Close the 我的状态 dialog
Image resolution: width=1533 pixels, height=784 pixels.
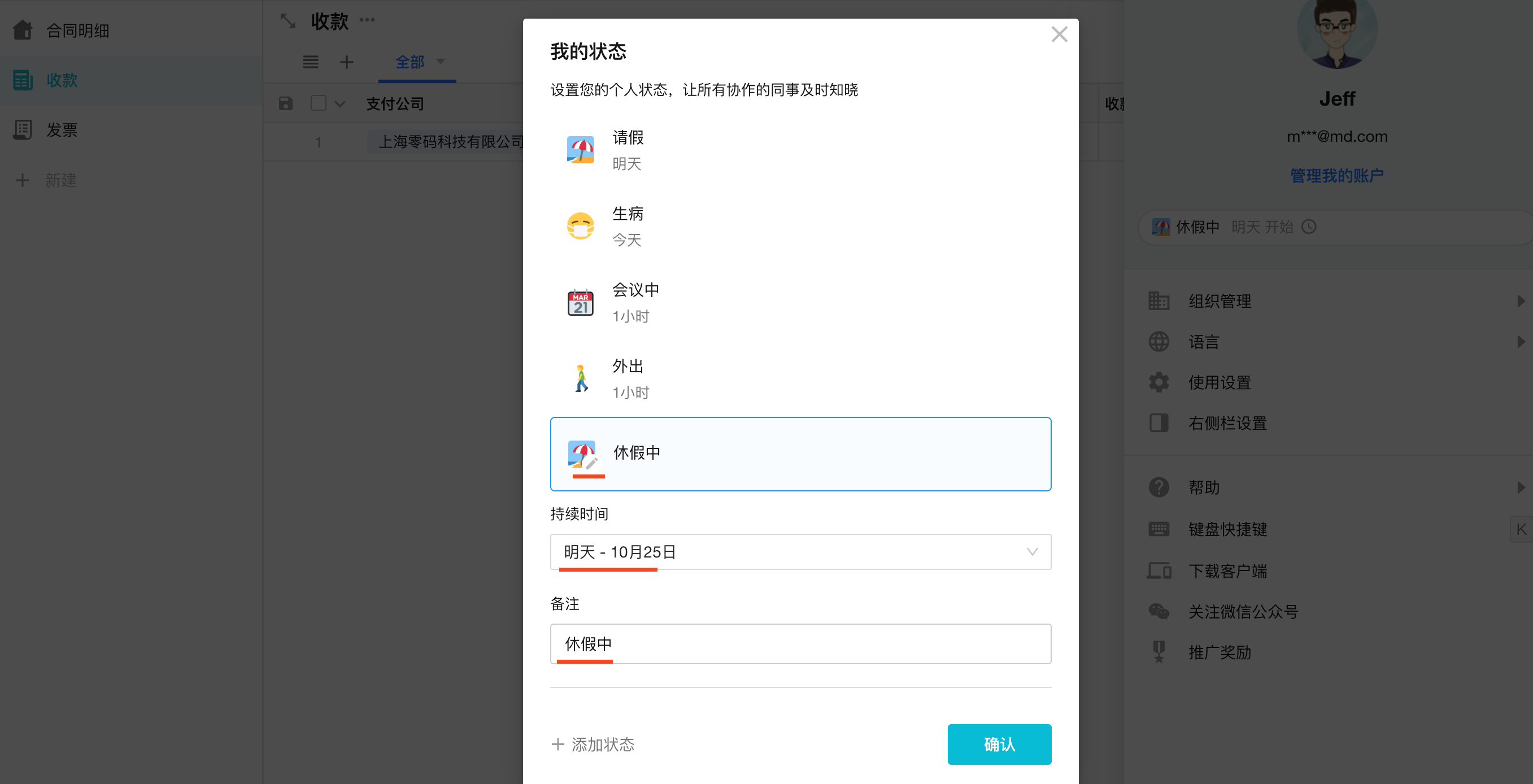point(1059,34)
